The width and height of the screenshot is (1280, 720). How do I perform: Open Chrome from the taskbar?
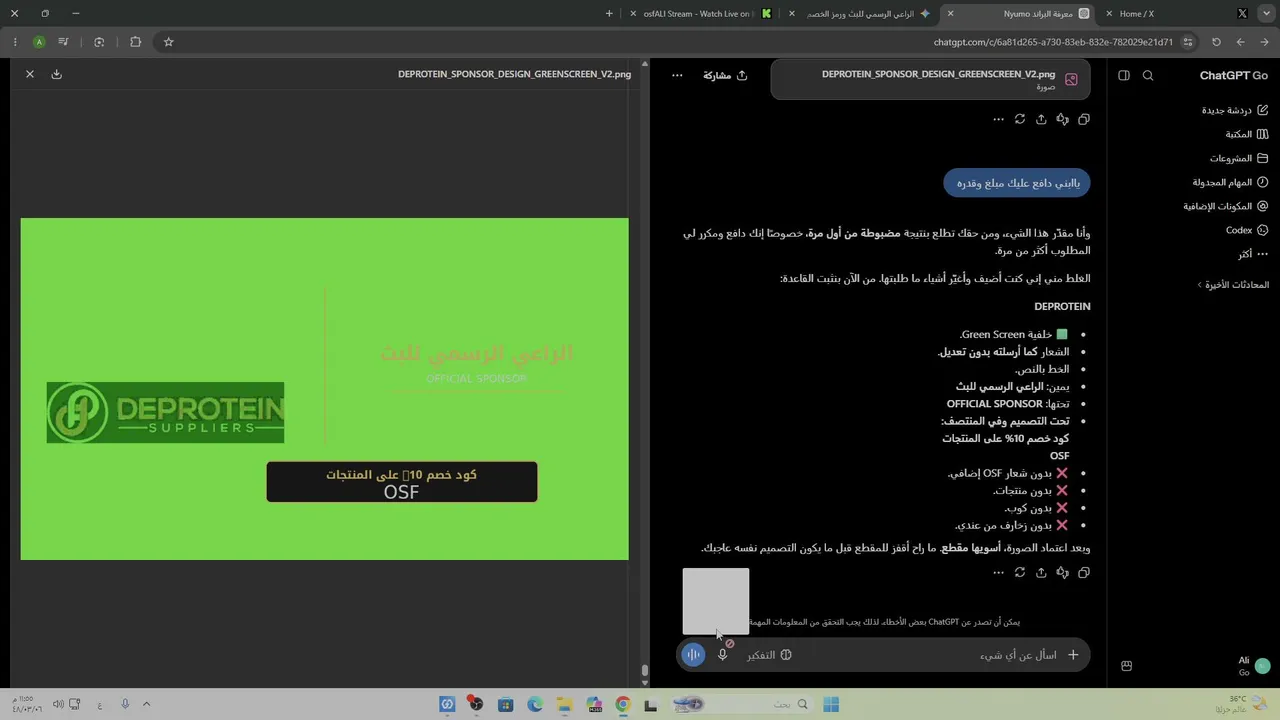coord(623,705)
